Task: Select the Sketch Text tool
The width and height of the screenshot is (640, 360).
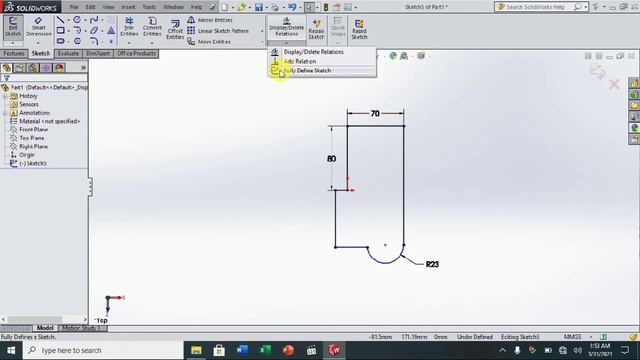Action: (x=111, y=31)
